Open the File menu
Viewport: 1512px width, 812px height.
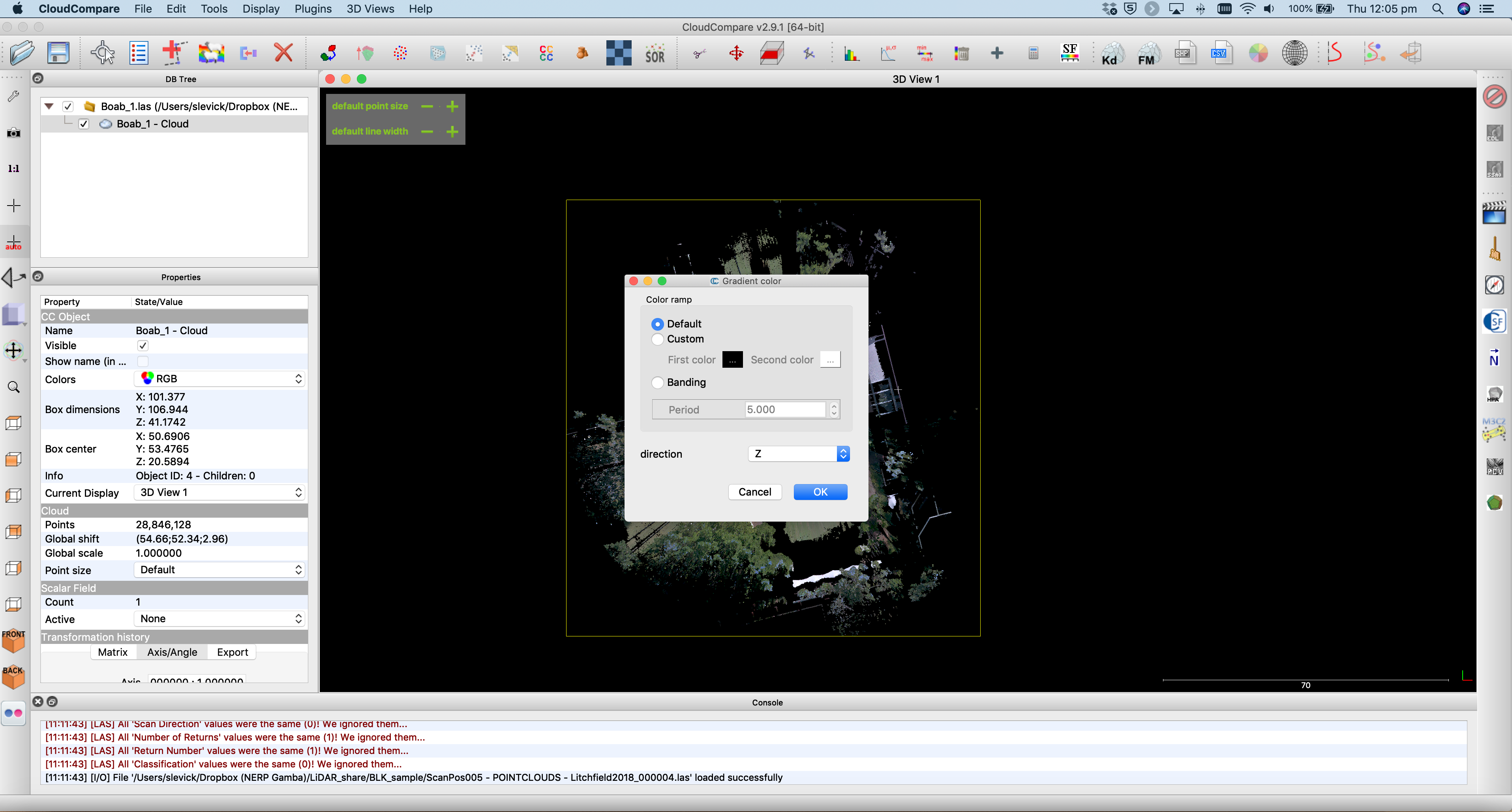143,9
